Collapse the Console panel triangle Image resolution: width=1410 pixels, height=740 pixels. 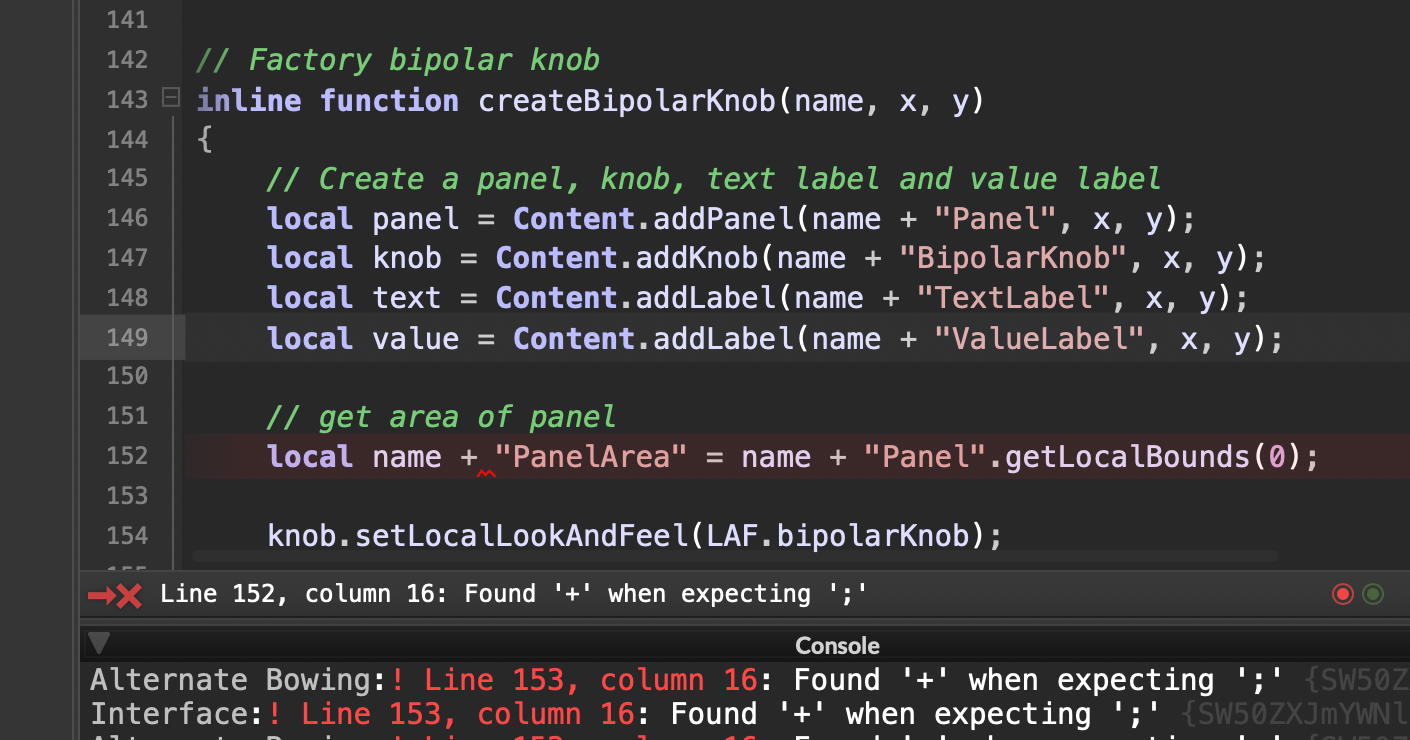pyautogui.click(x=99, y=643)
